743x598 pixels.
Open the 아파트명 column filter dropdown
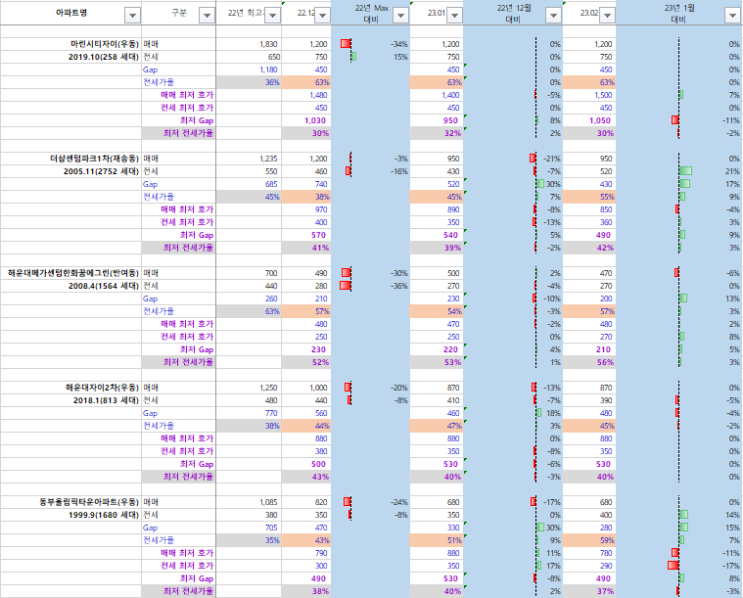coord(132,16)
